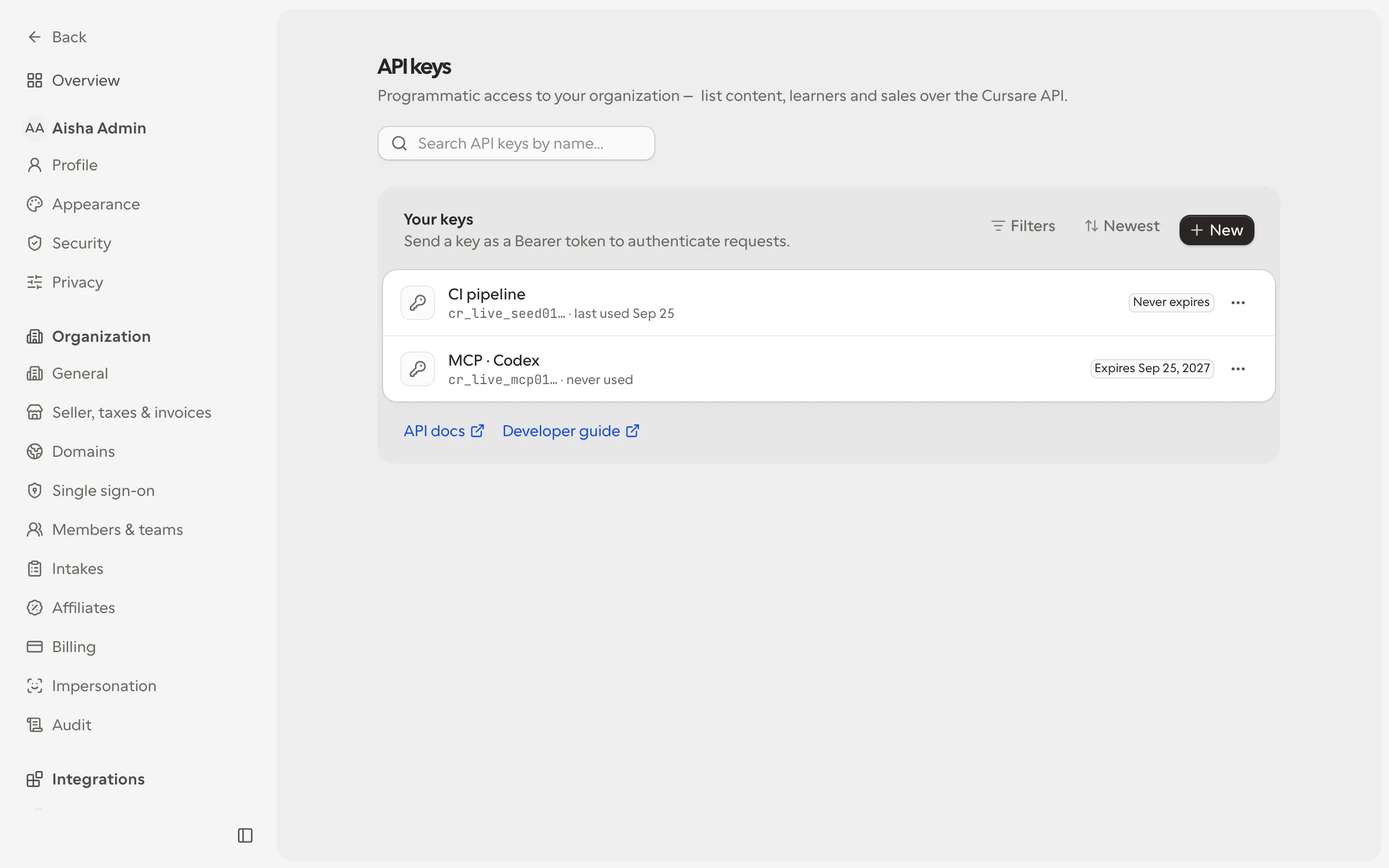Open the Overview page
The height and width of the screenshot is (868, 1389).
(73, 80)
